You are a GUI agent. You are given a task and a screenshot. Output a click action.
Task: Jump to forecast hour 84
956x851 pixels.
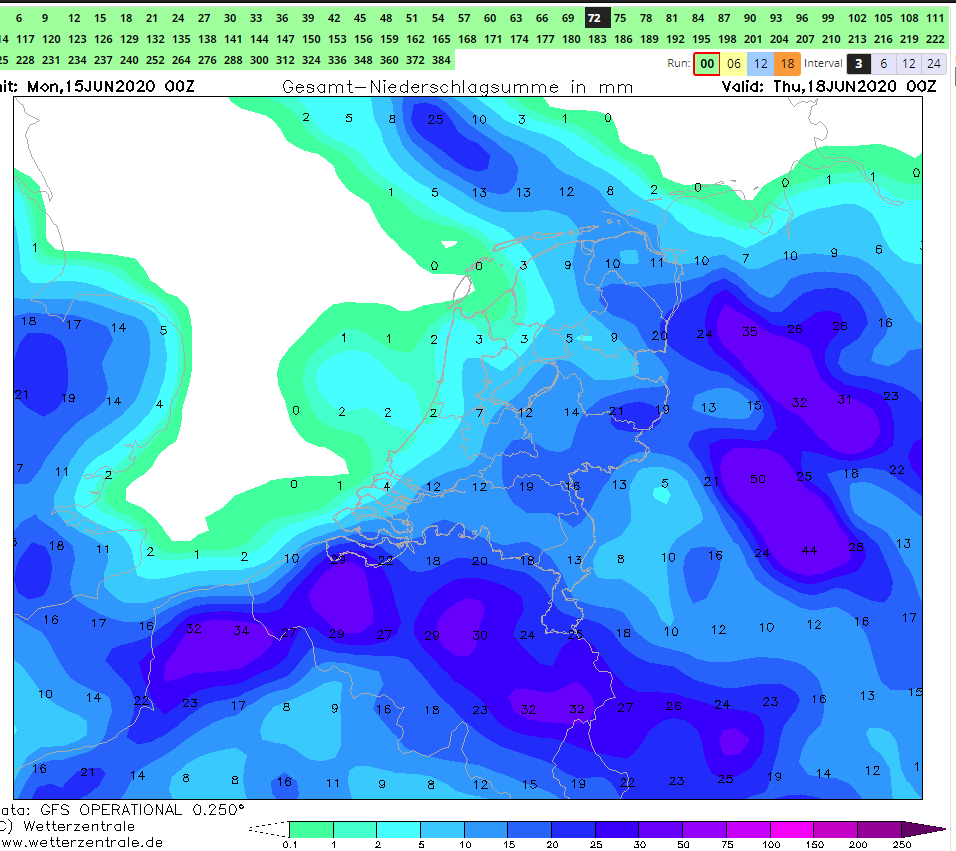click(x=698, y=18)
